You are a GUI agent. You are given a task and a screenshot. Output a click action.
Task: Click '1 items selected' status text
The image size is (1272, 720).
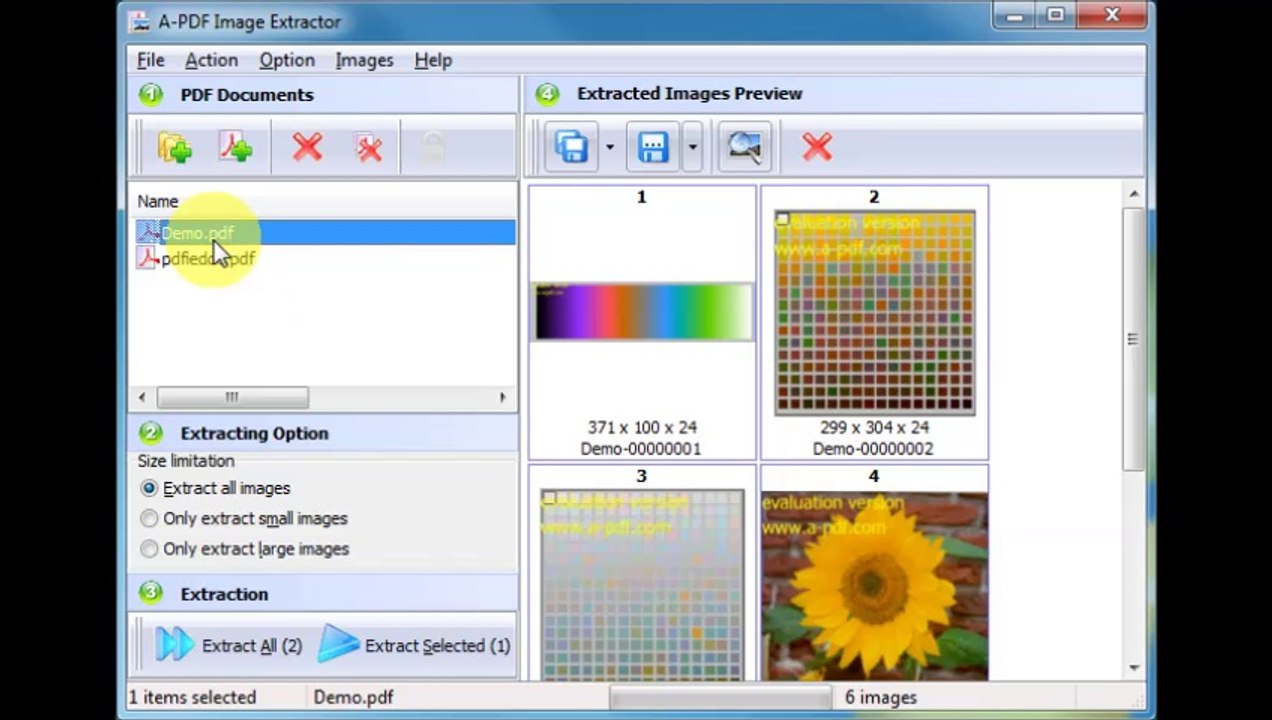(x=193, y=697)
